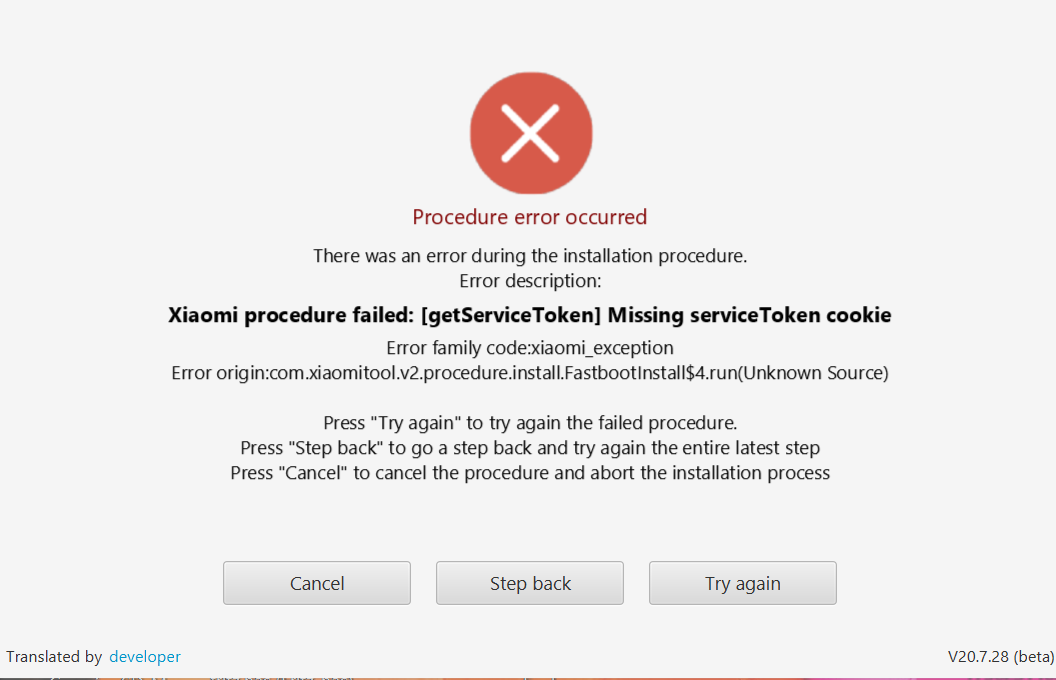The image size is (1056, 680).
Task: Go back with the Step back button
Action: [529, 583]
